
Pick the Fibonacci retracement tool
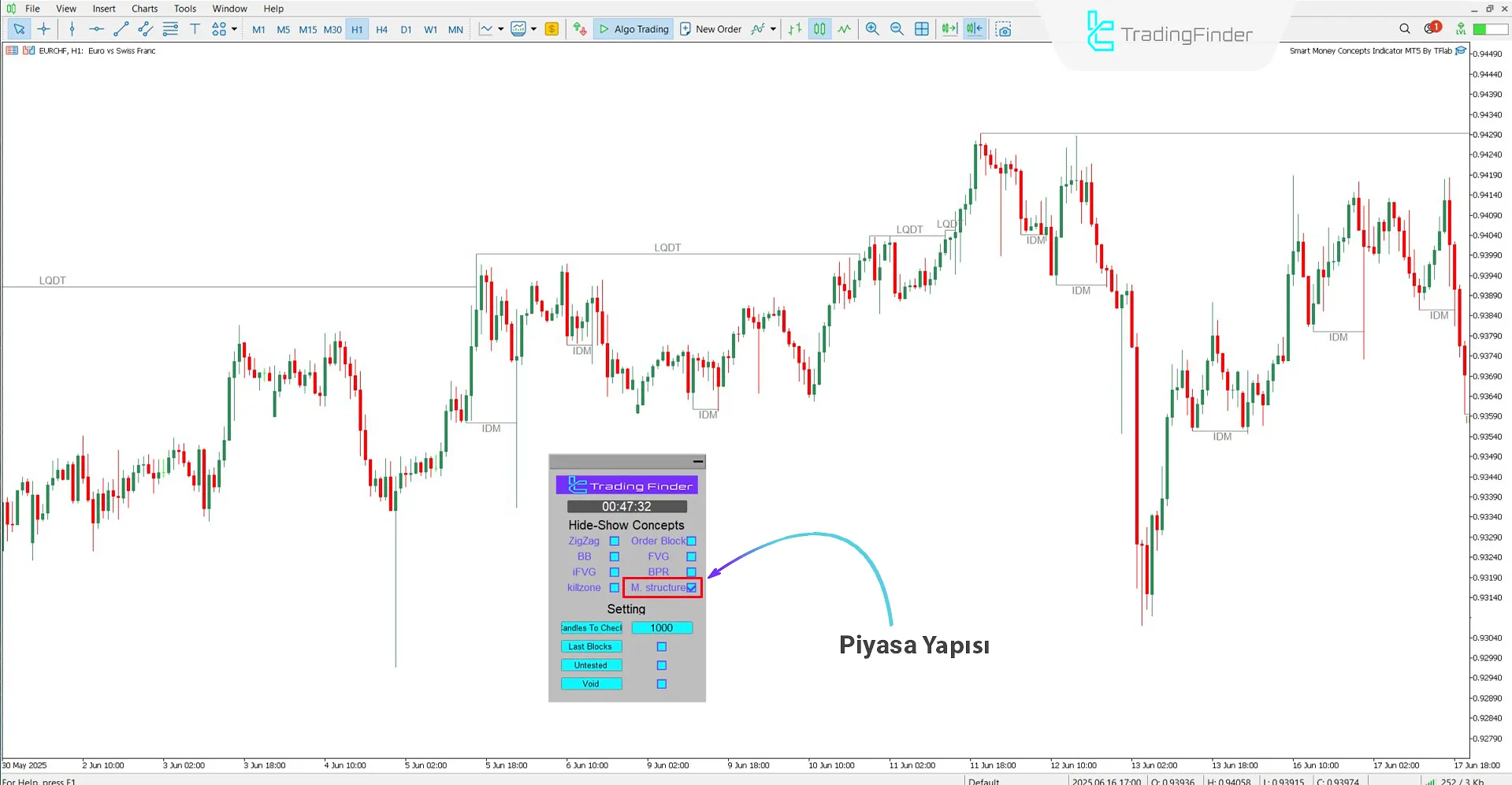tap(170, 29)
